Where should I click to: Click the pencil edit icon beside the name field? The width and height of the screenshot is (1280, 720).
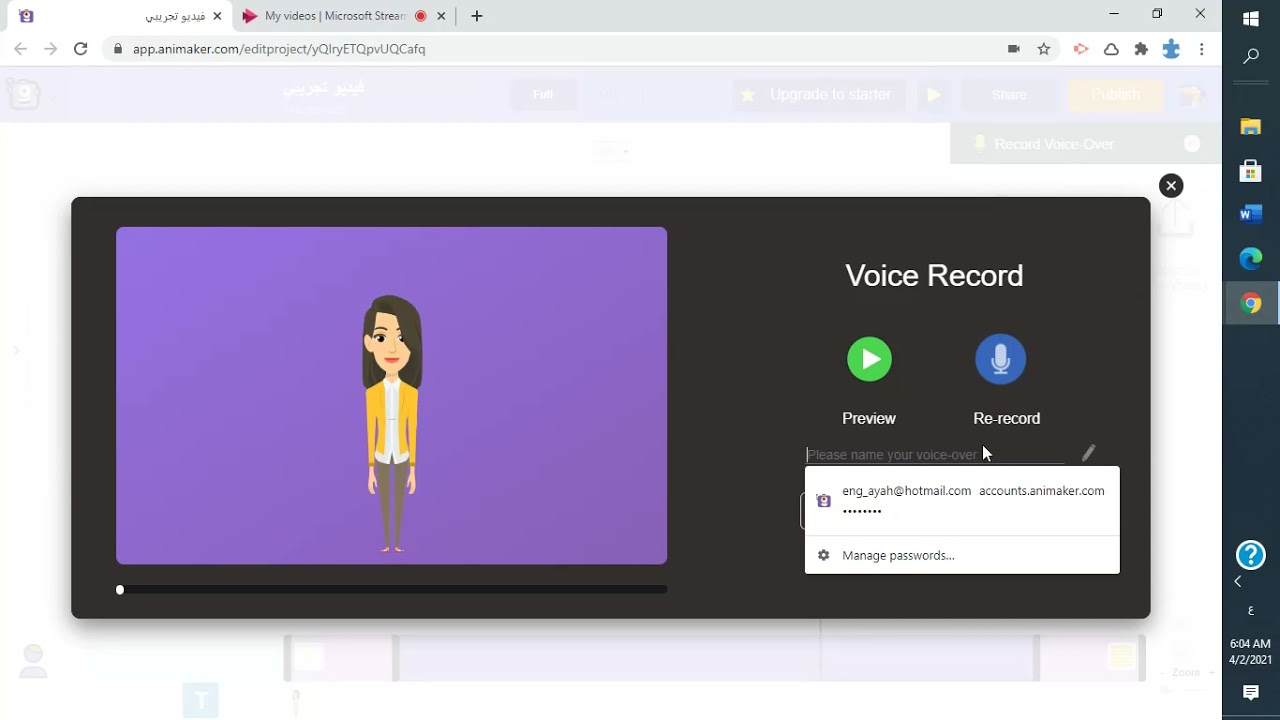(x=1089, y=453)
